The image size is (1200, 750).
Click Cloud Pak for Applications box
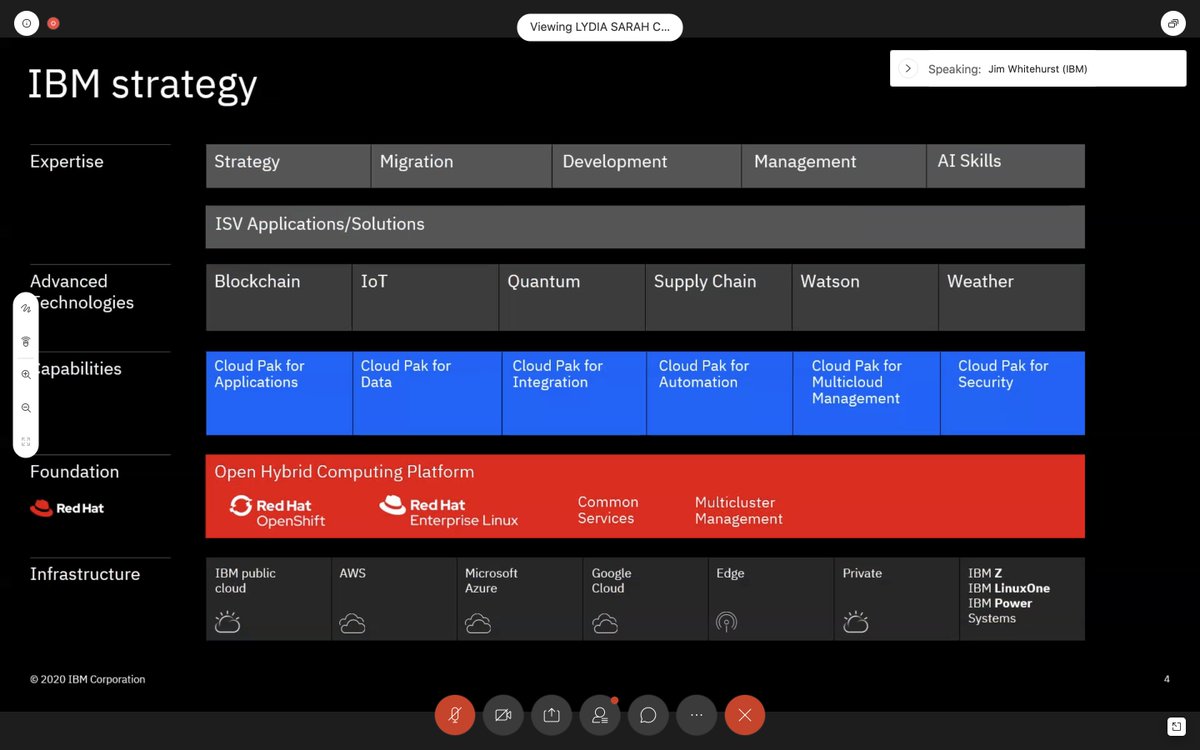tap(279, 393)
